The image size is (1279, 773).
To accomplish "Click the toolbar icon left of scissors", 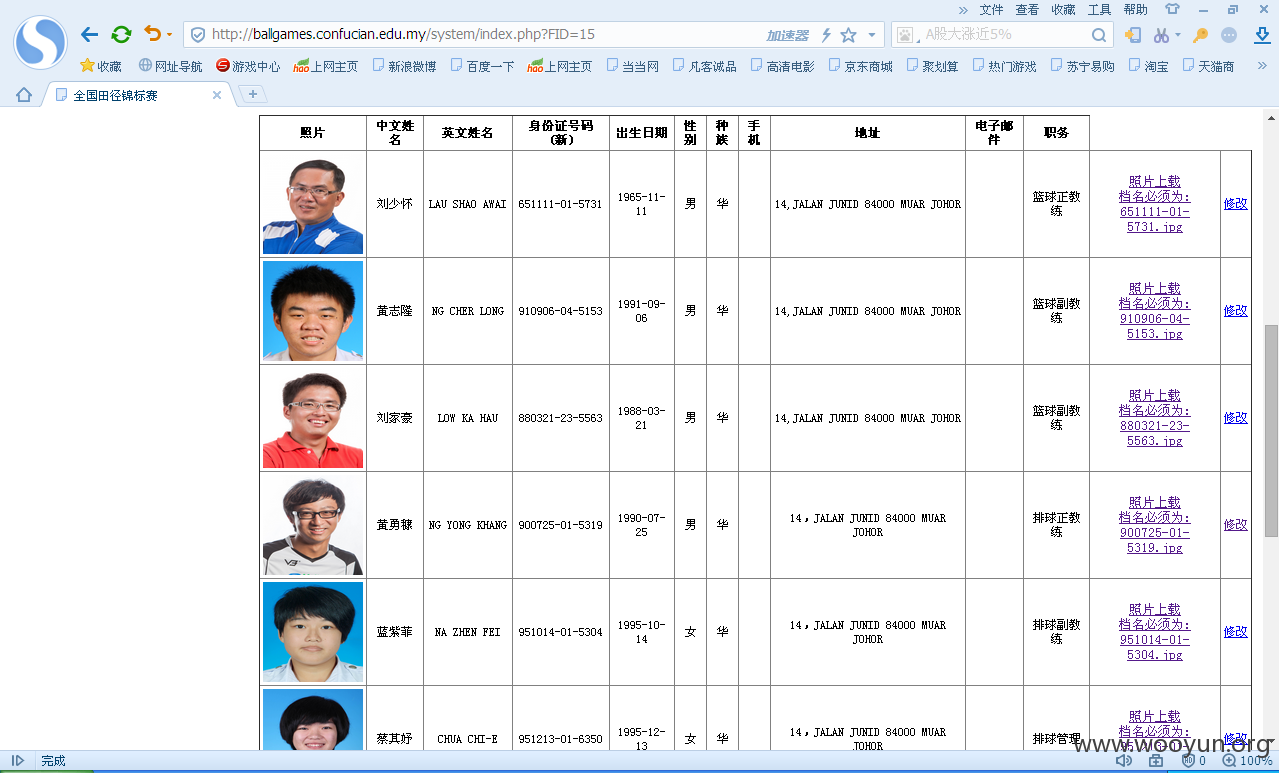I will 1133,35.
